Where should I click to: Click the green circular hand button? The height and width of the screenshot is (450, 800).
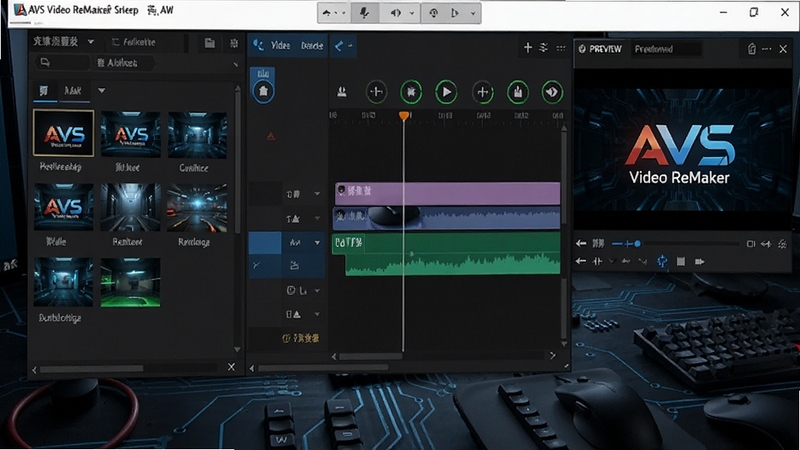point(517,92)
